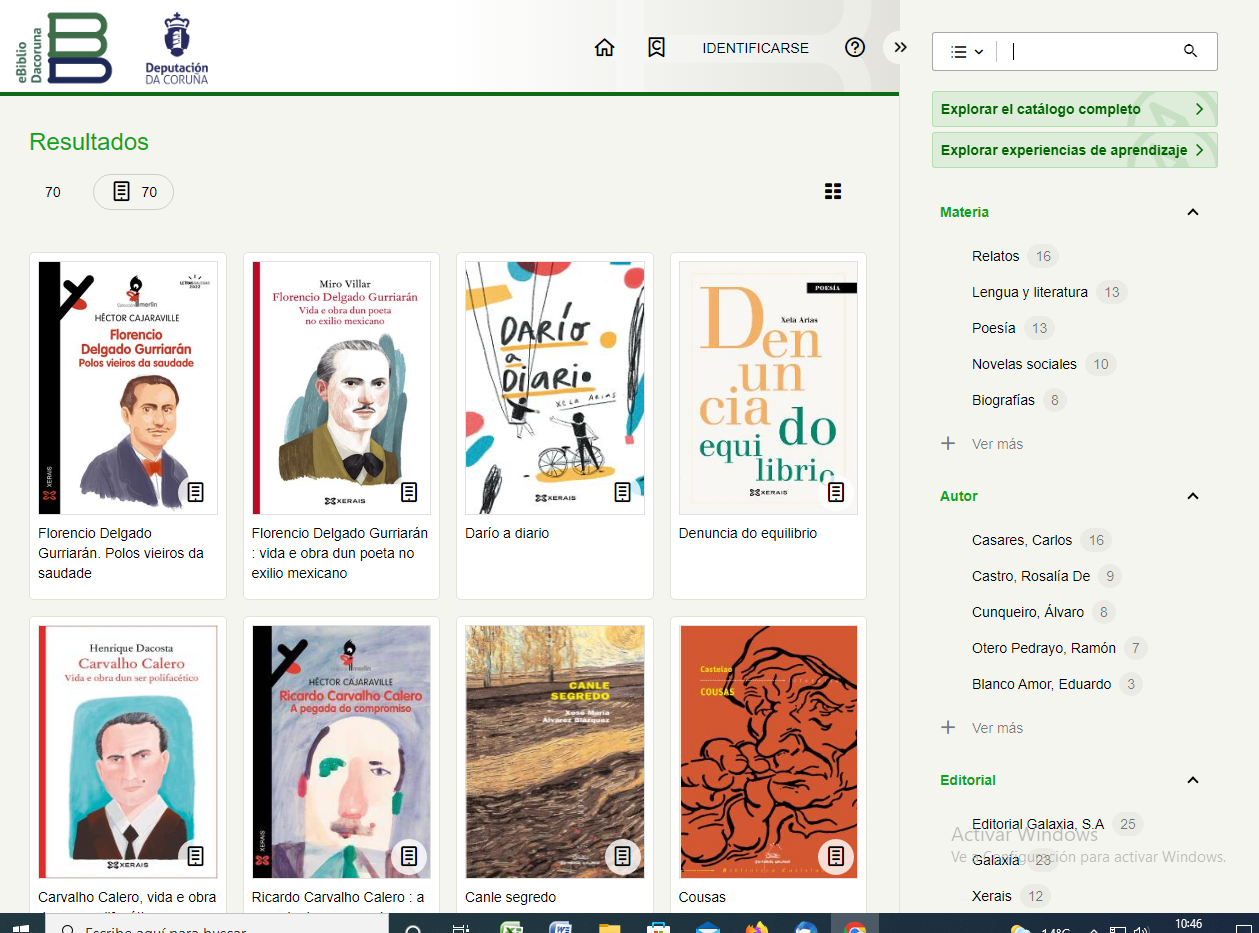Open the search type dropdown list

pos(966,52)
